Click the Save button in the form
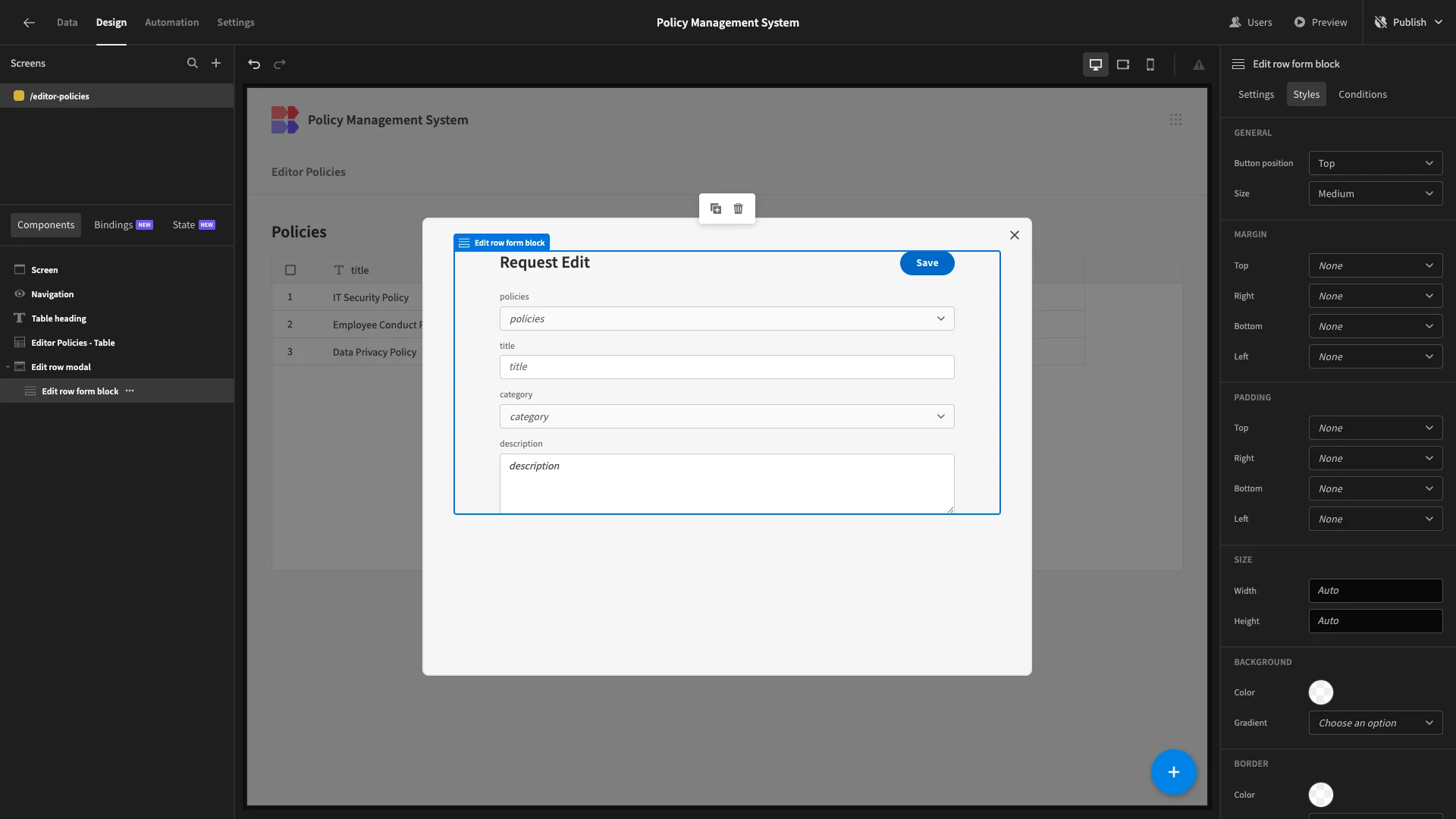This screenshot has width=1456, height=819. pos(927,263)
